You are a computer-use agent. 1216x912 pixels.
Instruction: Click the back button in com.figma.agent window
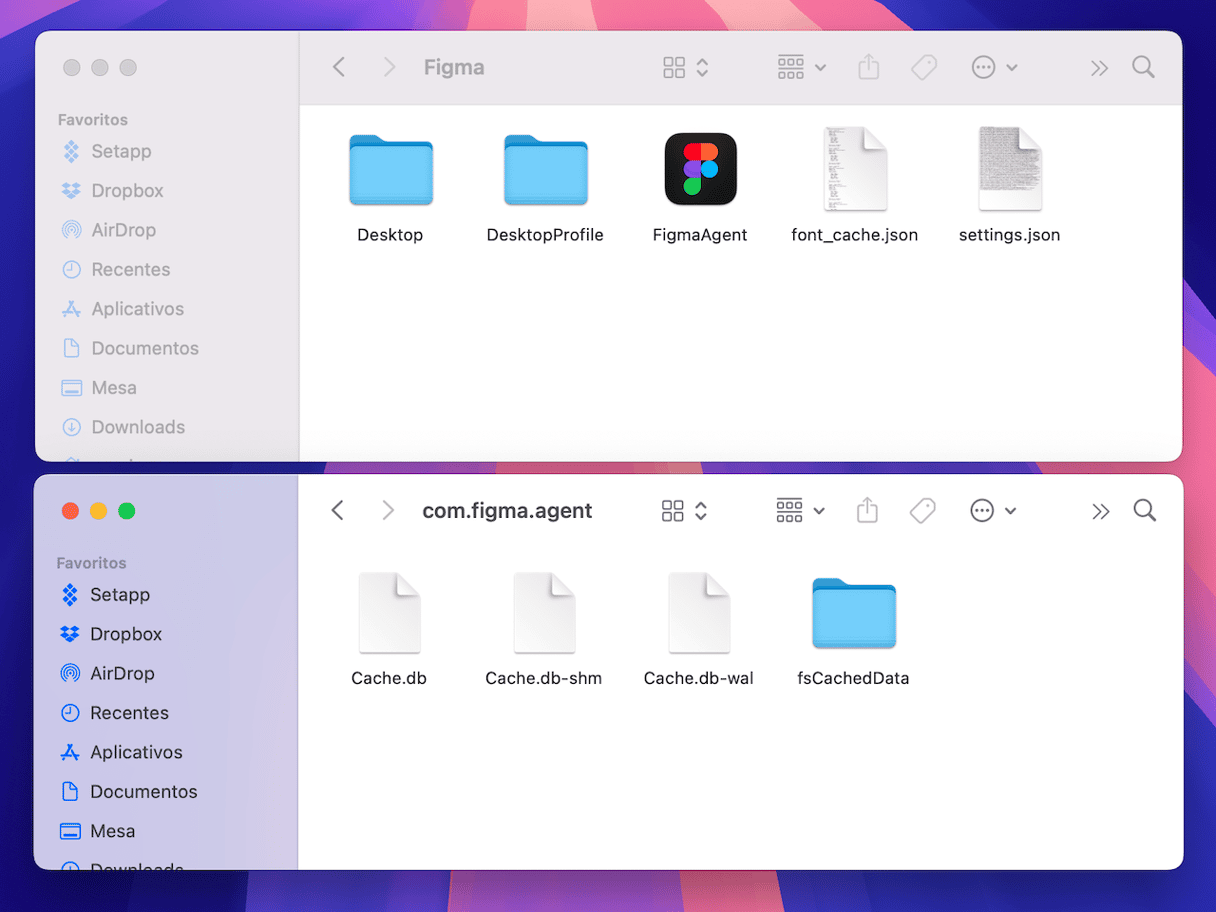tap(338, 511)
